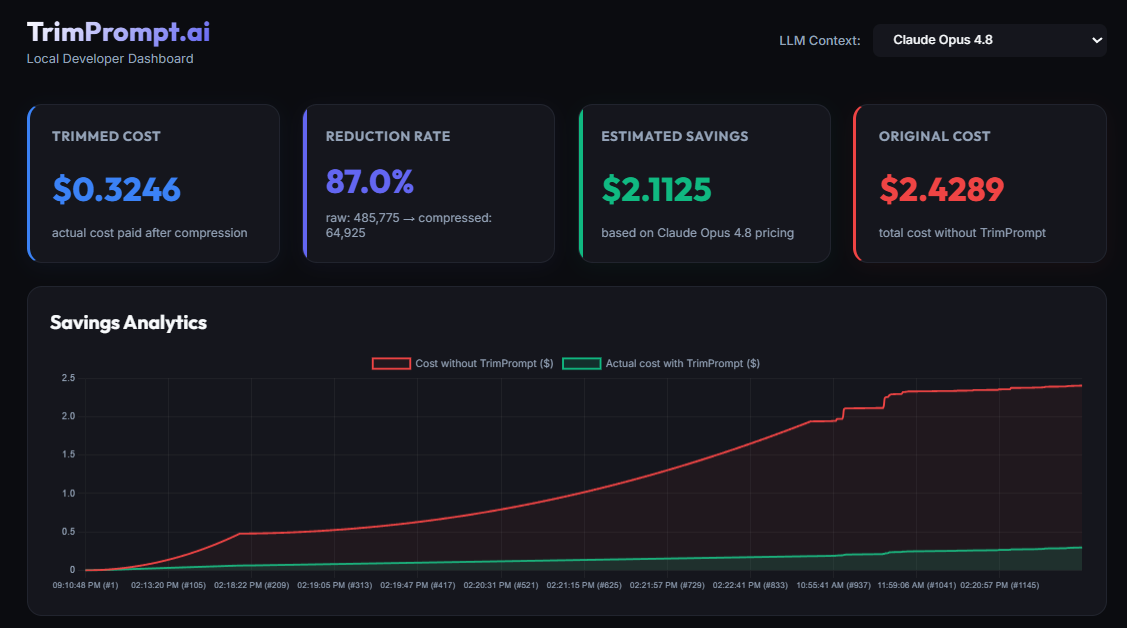Click the dropdown chevron arrow
Viewport: 1127px width, 628px height.
(x=1097, y=40)
